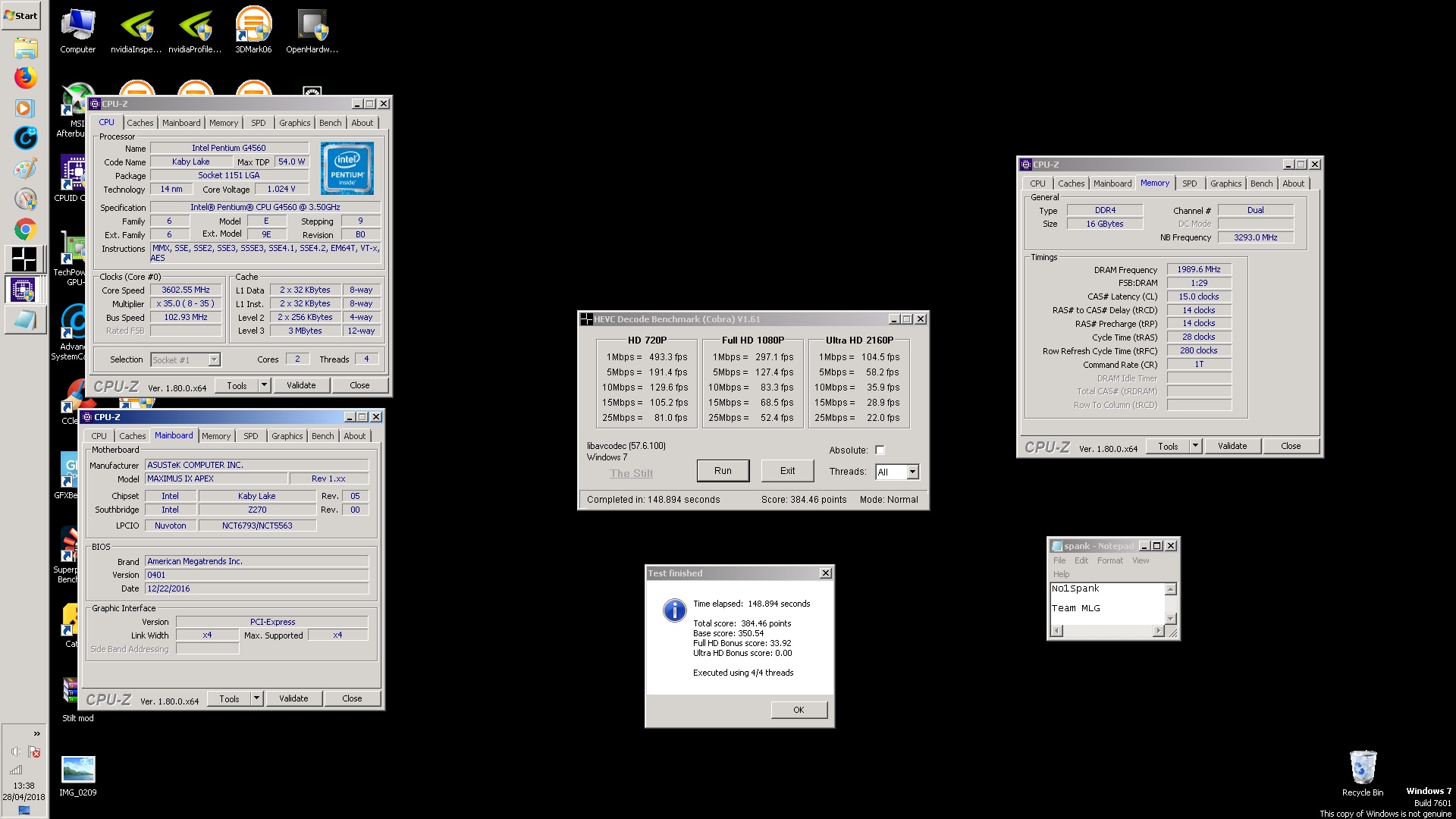Screen dimensions: 1456x819
Task: Open Notepad Format menu
Action: pos(1110,560)
